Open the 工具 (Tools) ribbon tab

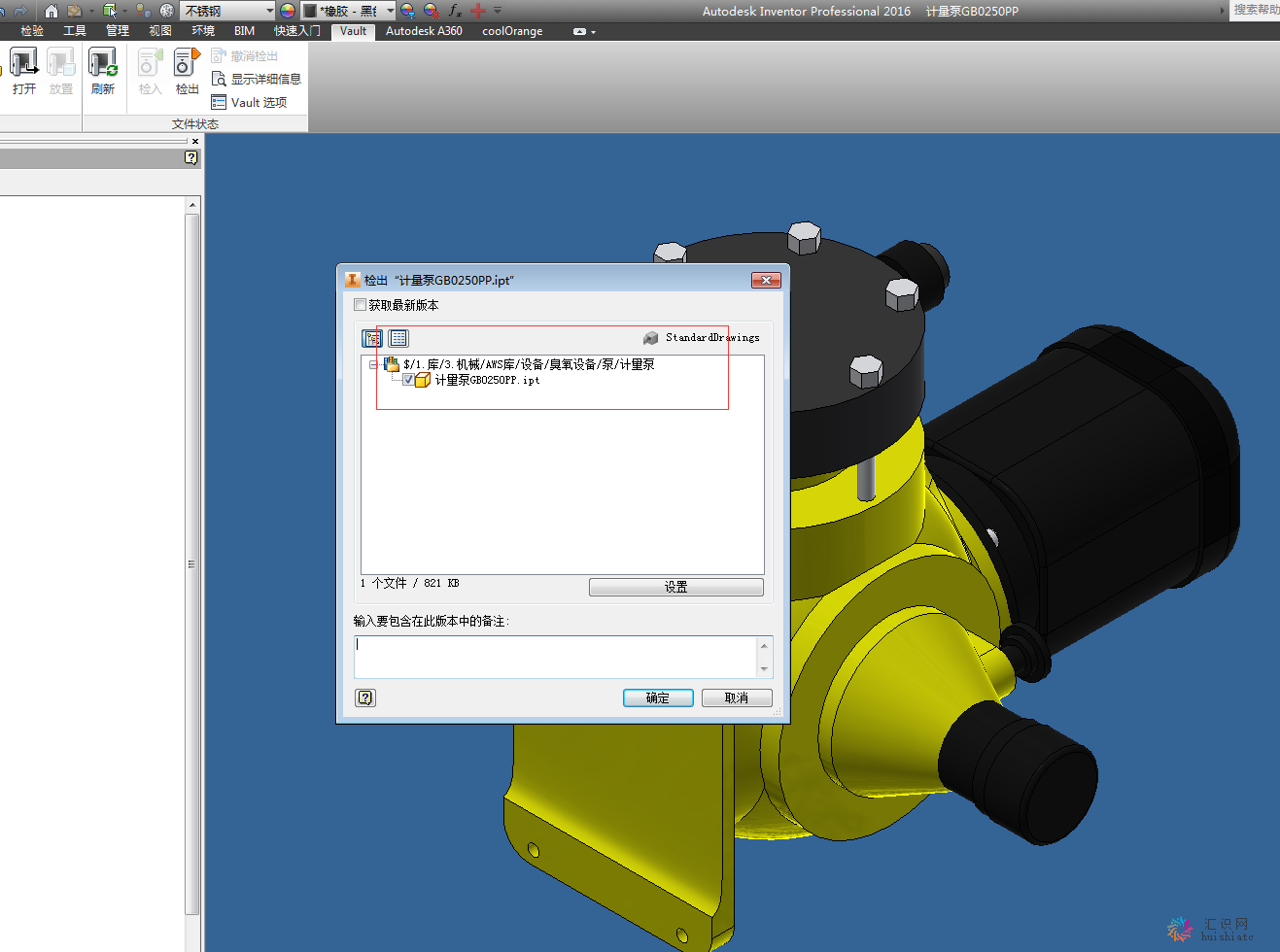click(x=75, y=31)
